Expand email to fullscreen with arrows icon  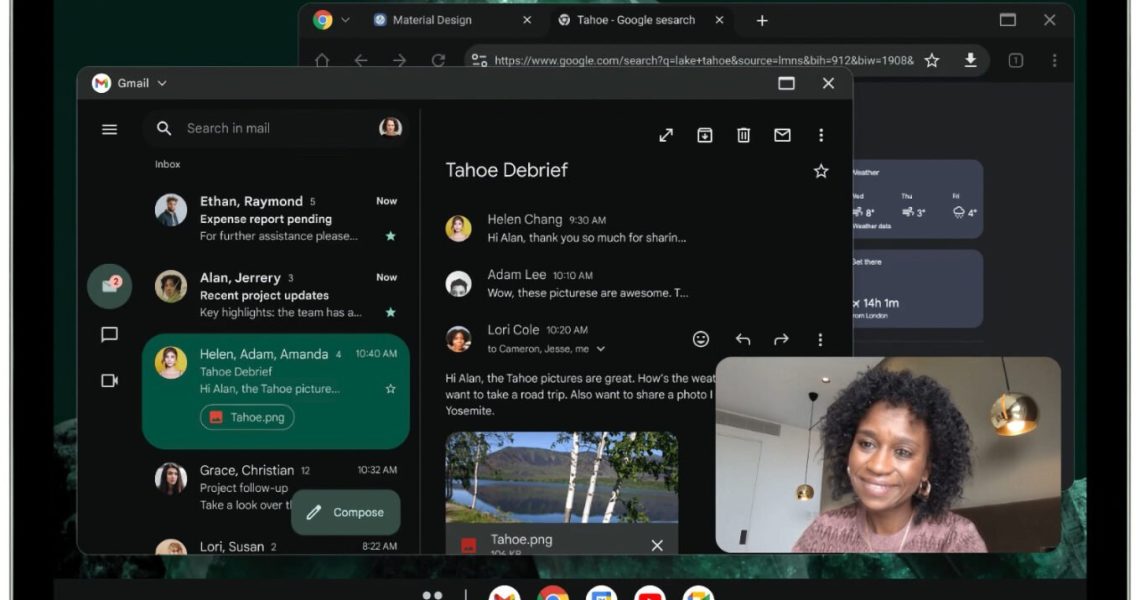click(x=666, y=135)
